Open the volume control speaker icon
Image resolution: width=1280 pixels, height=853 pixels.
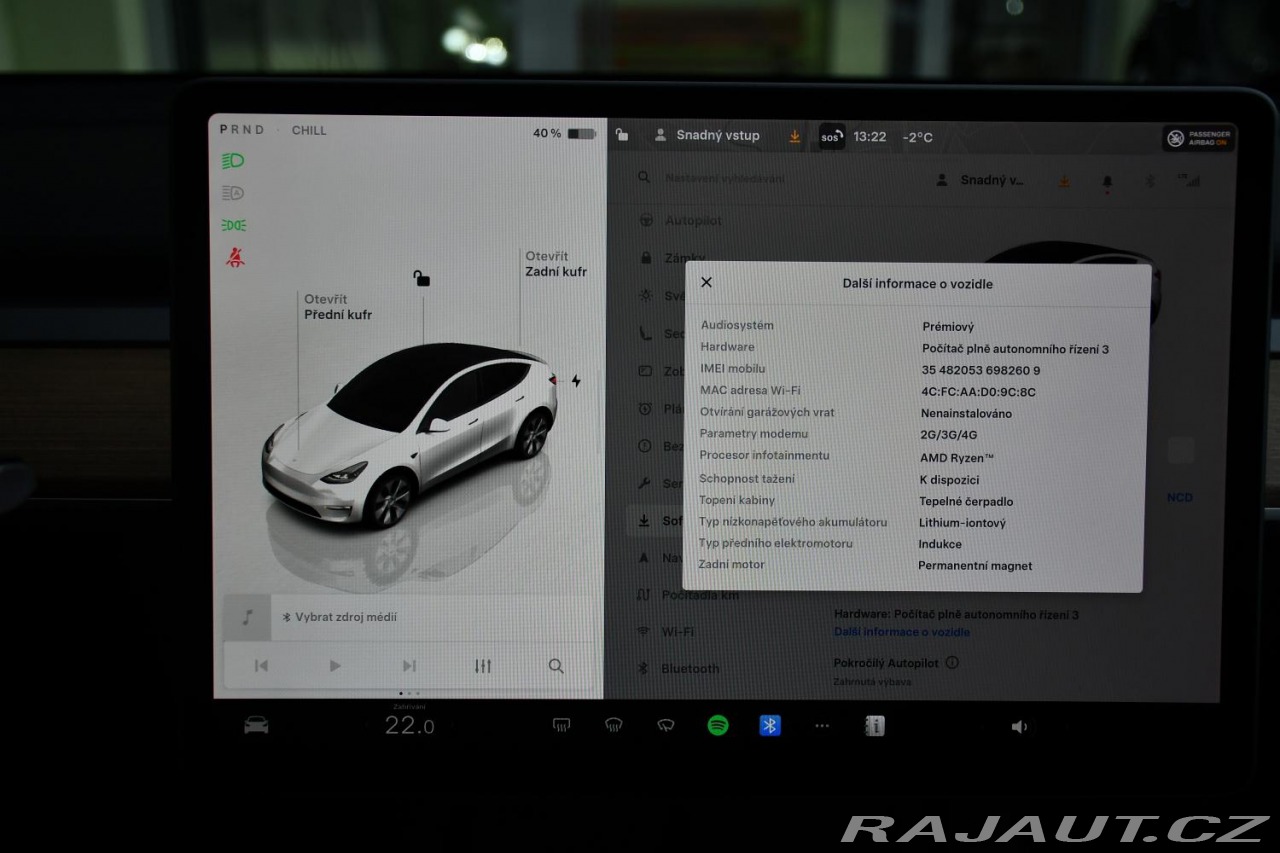pyautogui.click(x=1019, y=727)
